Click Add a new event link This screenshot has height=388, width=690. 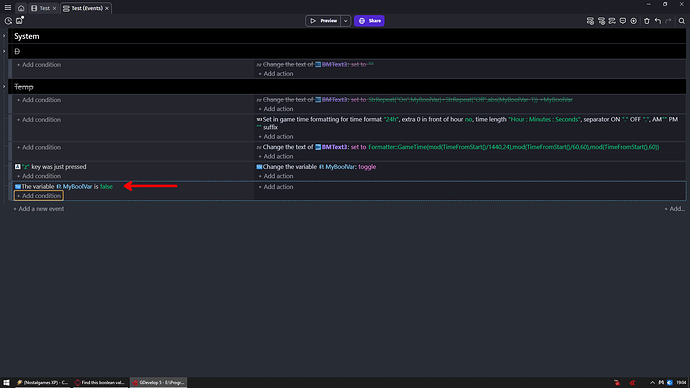point(39,209)
